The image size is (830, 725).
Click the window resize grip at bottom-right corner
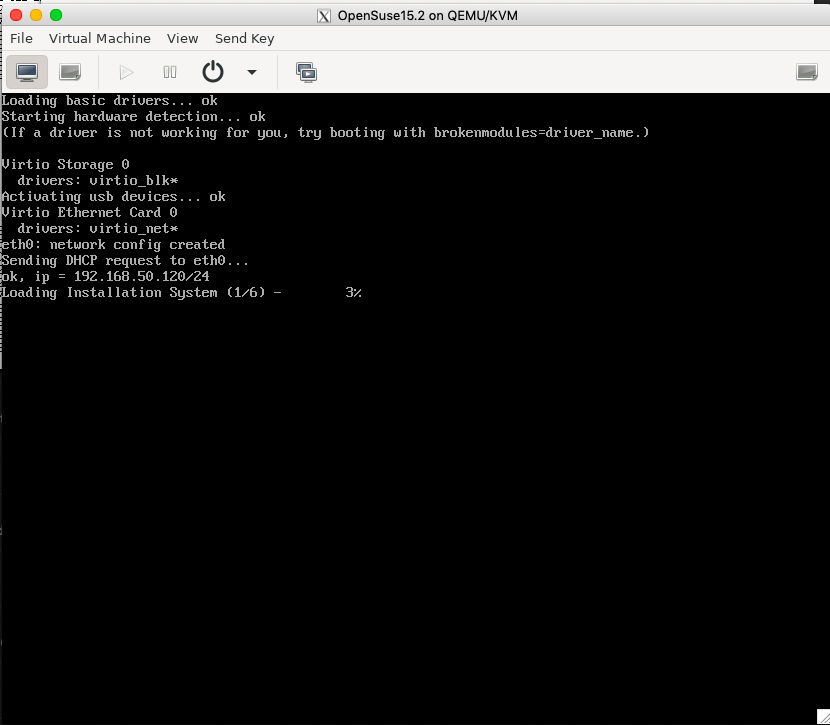823,718
